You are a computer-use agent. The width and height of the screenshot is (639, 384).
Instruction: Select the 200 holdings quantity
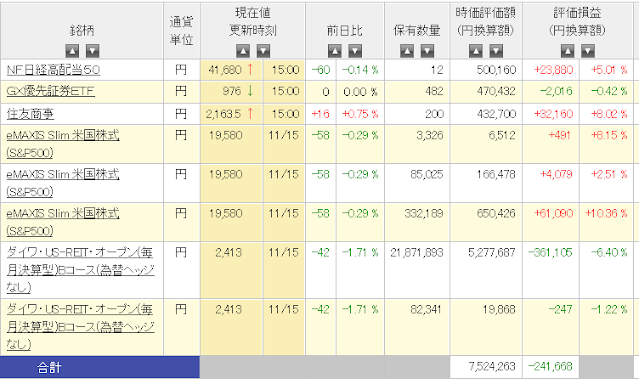coord(434,114)
